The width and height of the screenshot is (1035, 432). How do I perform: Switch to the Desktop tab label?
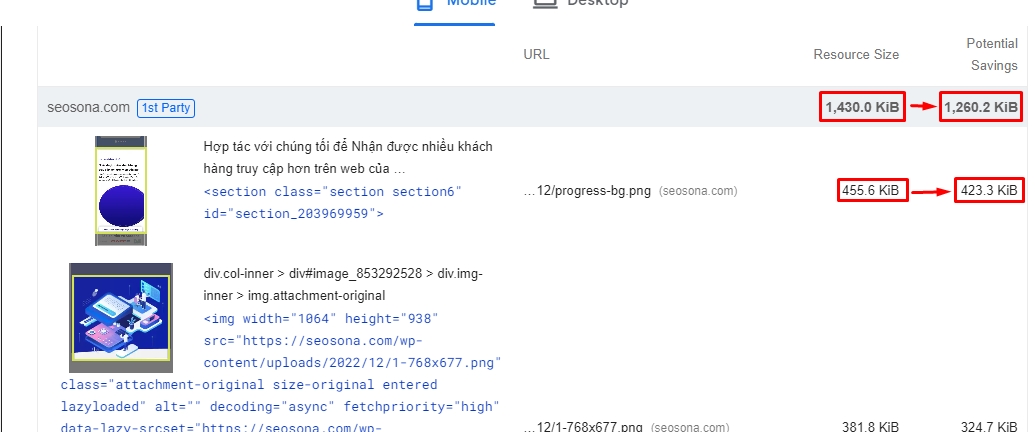[x=597, y=4]
